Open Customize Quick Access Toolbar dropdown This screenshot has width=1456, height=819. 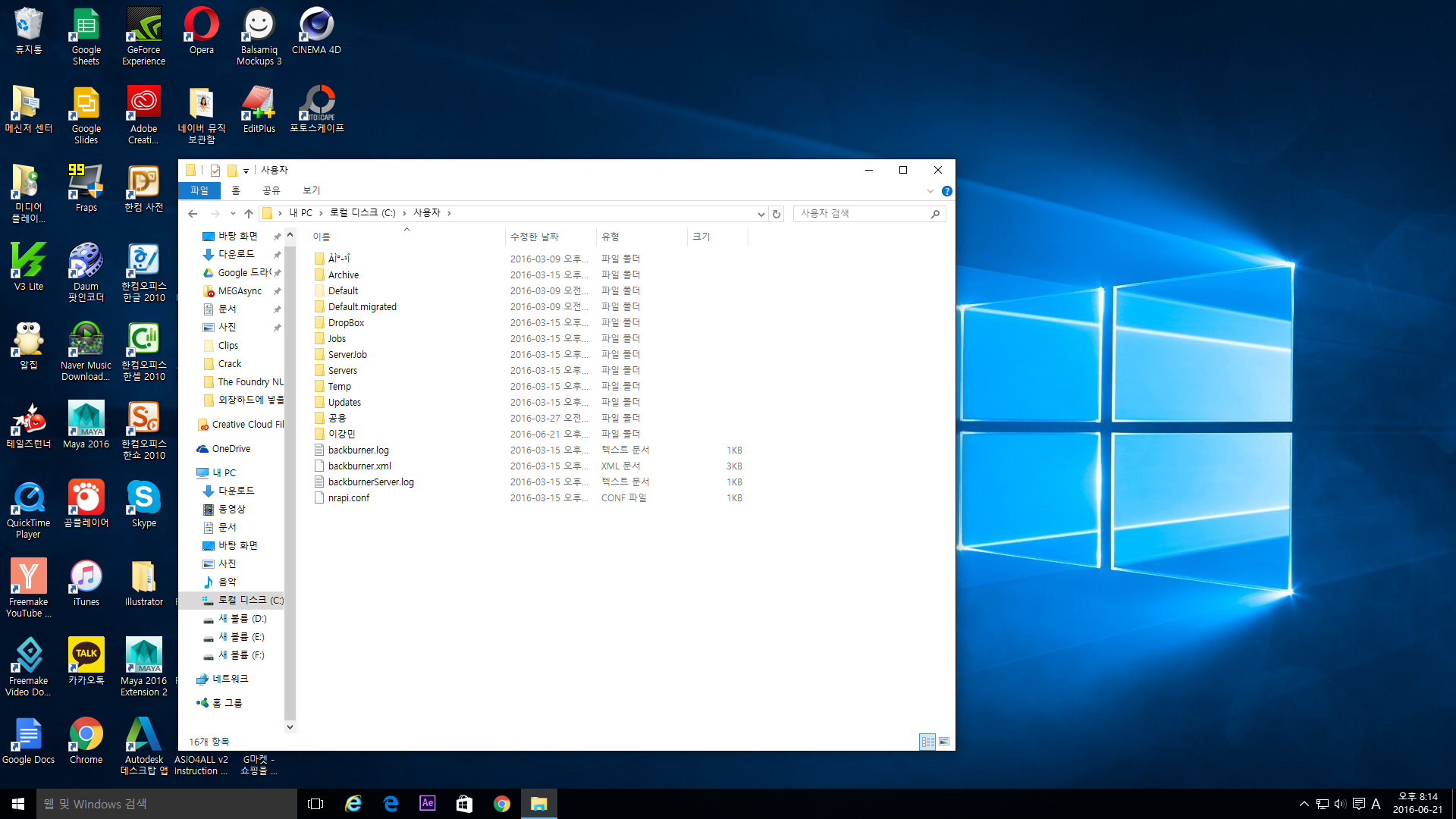click(x=246, y=171)
